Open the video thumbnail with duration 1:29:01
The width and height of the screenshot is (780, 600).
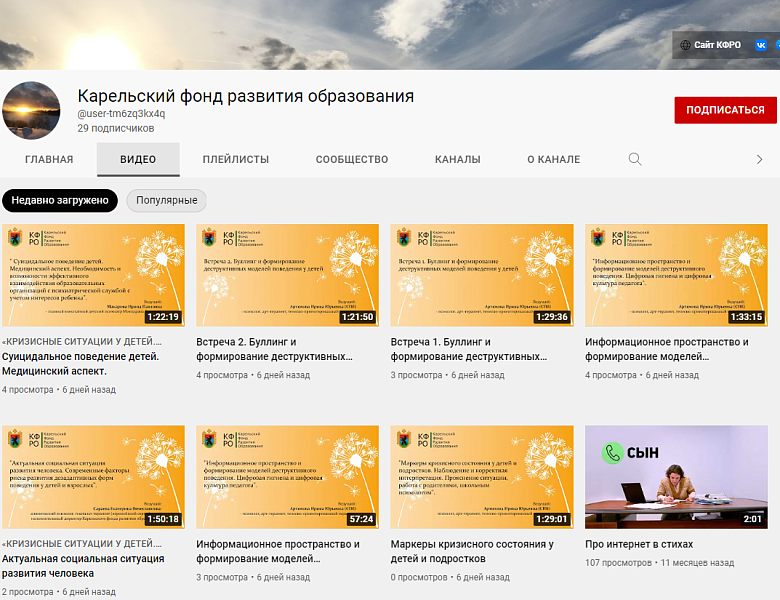482,477
